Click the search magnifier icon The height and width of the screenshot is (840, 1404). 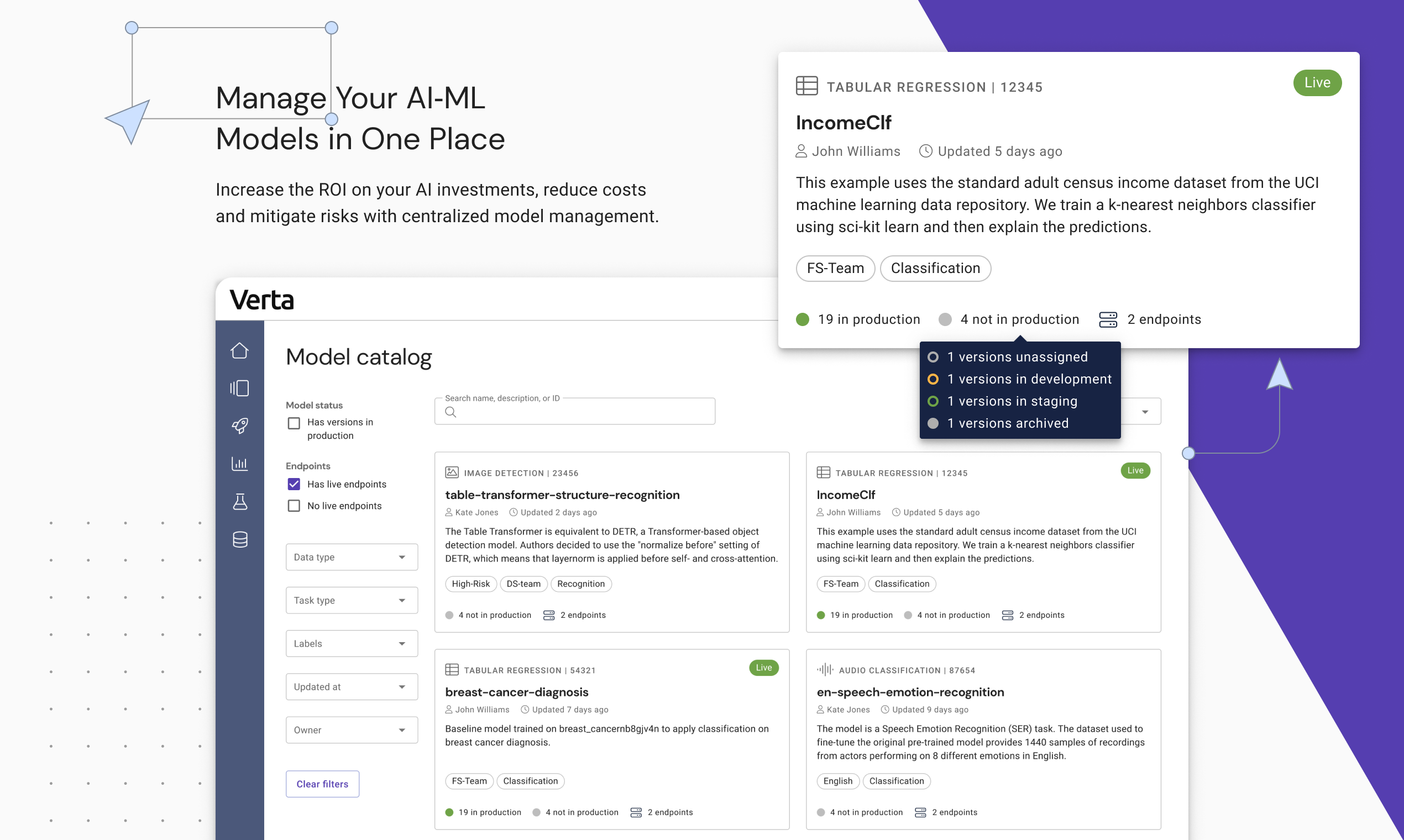[x=450, y=412]
